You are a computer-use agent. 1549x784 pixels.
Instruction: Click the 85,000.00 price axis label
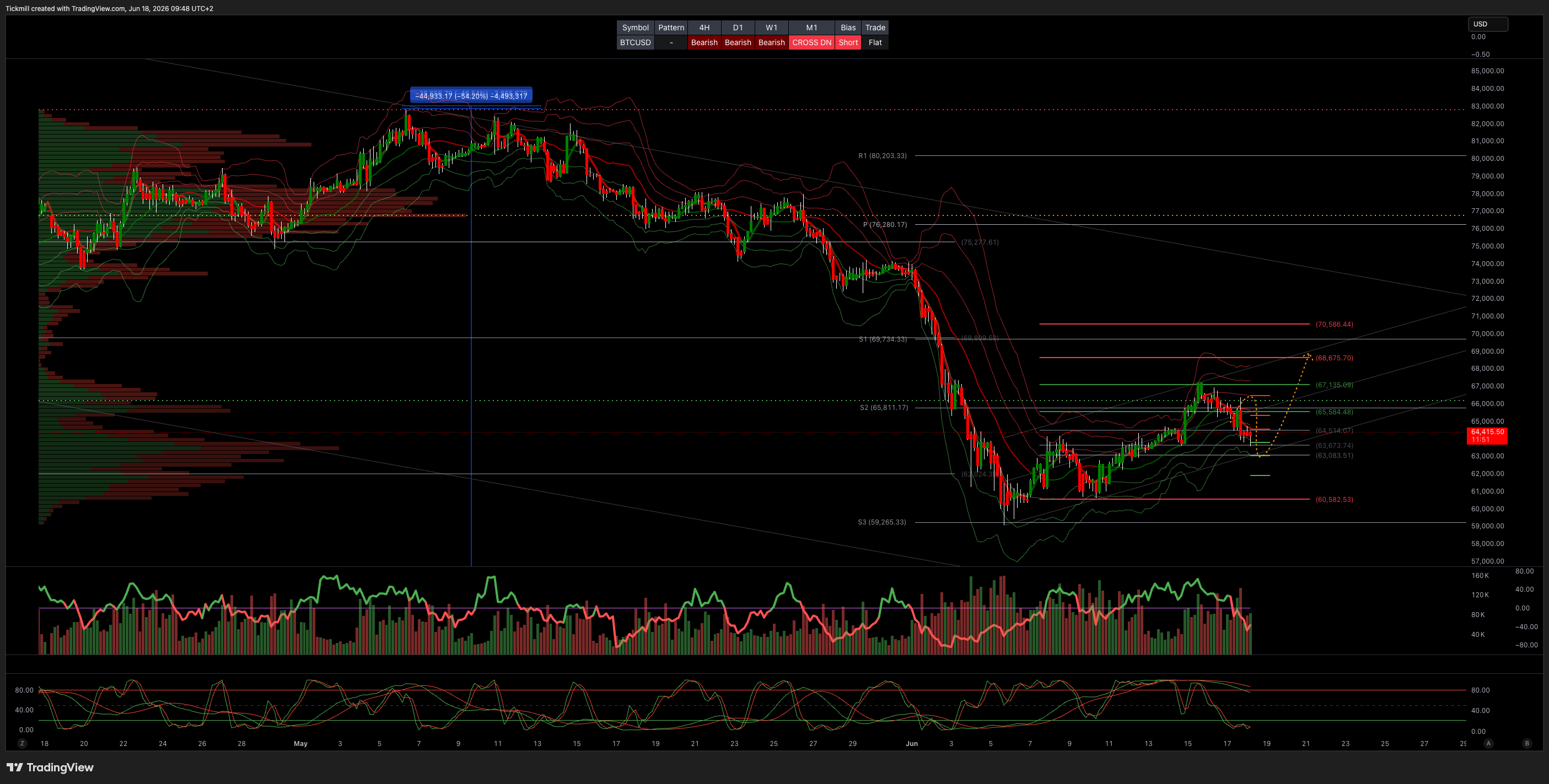coord(1488,71)
